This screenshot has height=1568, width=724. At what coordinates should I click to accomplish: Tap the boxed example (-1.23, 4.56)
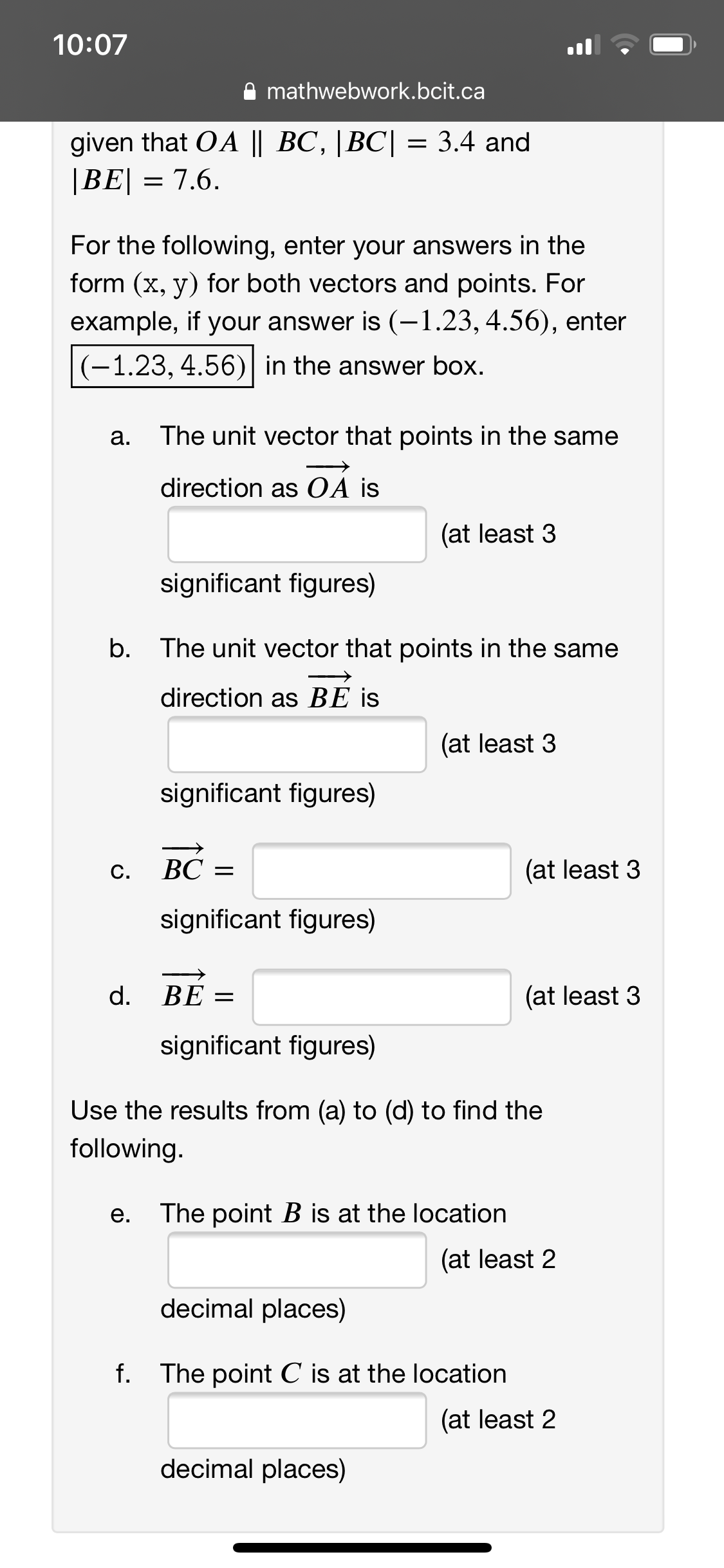tap(162, 365)
